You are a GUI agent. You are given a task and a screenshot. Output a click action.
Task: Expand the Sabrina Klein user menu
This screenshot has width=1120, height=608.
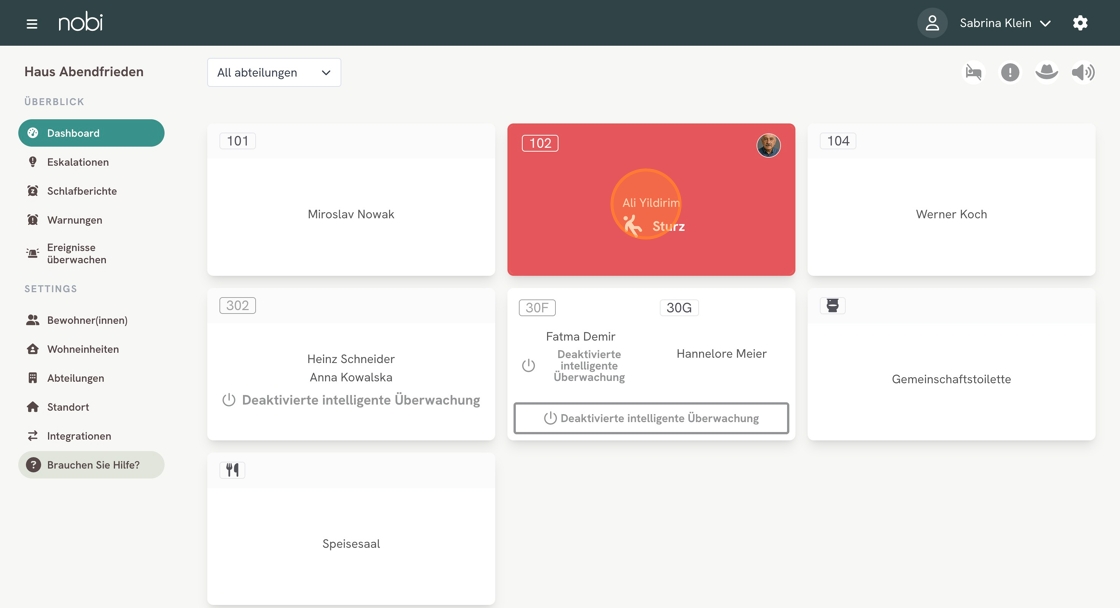click(1004, 23)
